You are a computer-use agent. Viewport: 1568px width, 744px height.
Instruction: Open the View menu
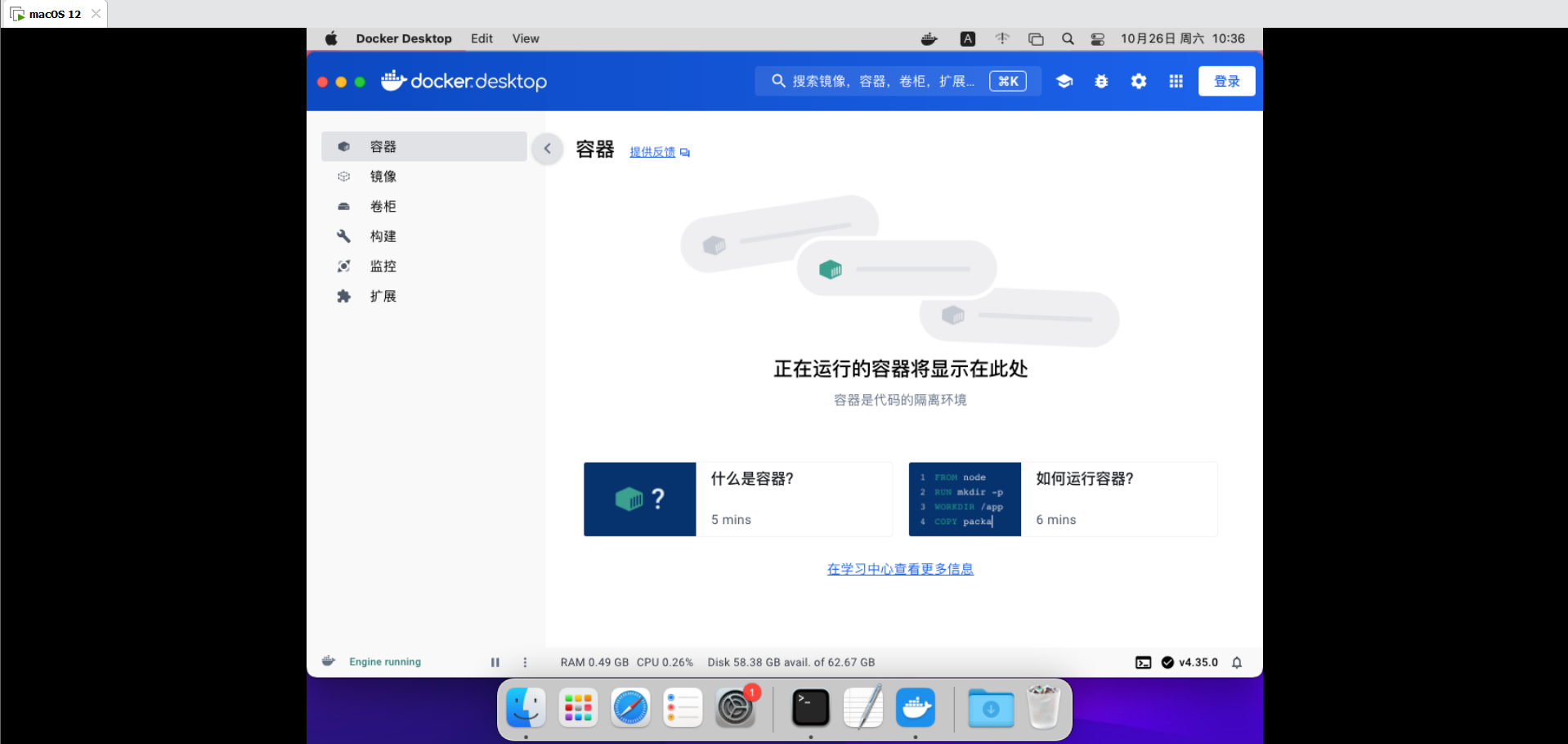tap(525, 38)
